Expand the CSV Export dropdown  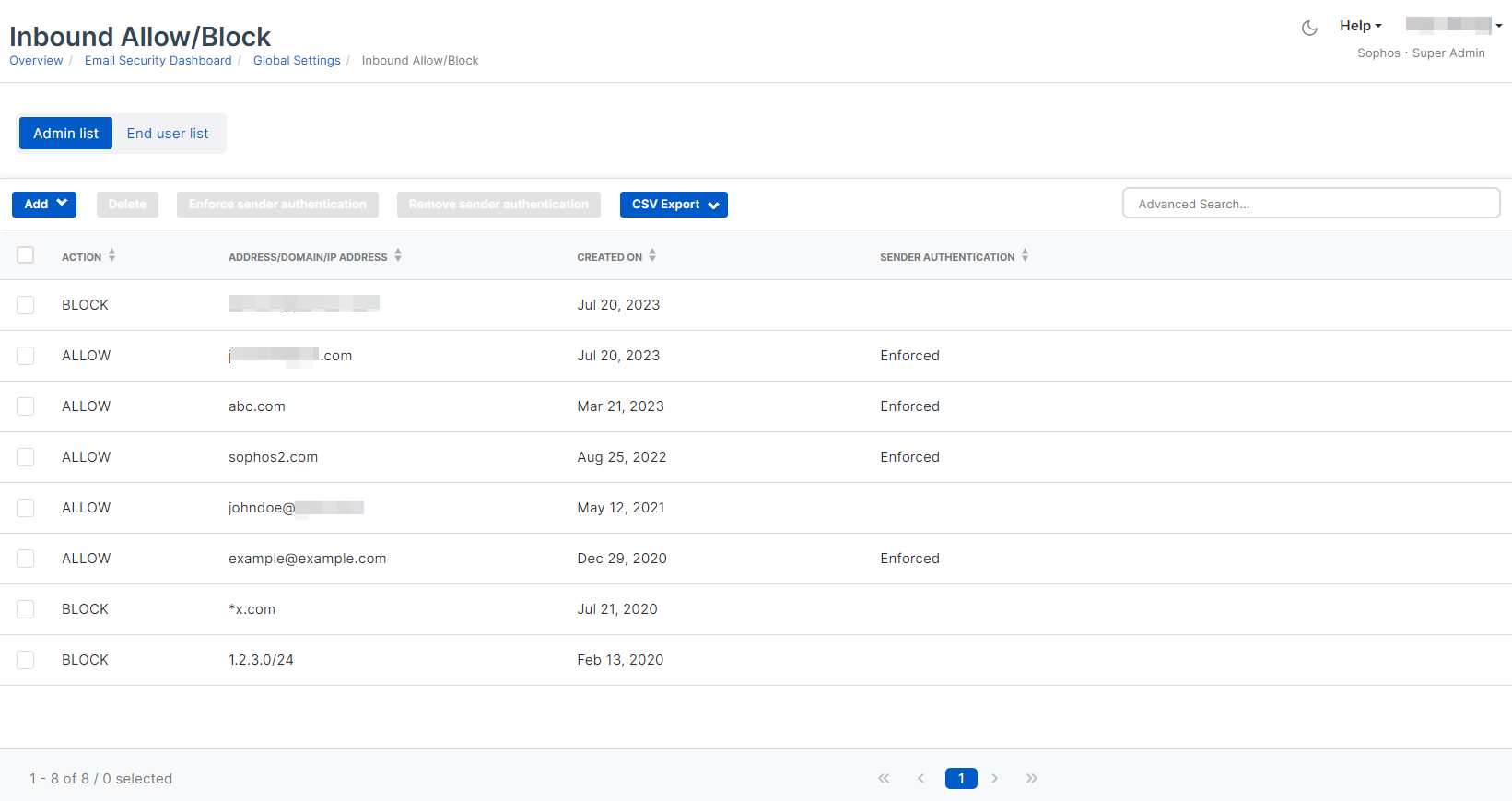click(674, 205)
